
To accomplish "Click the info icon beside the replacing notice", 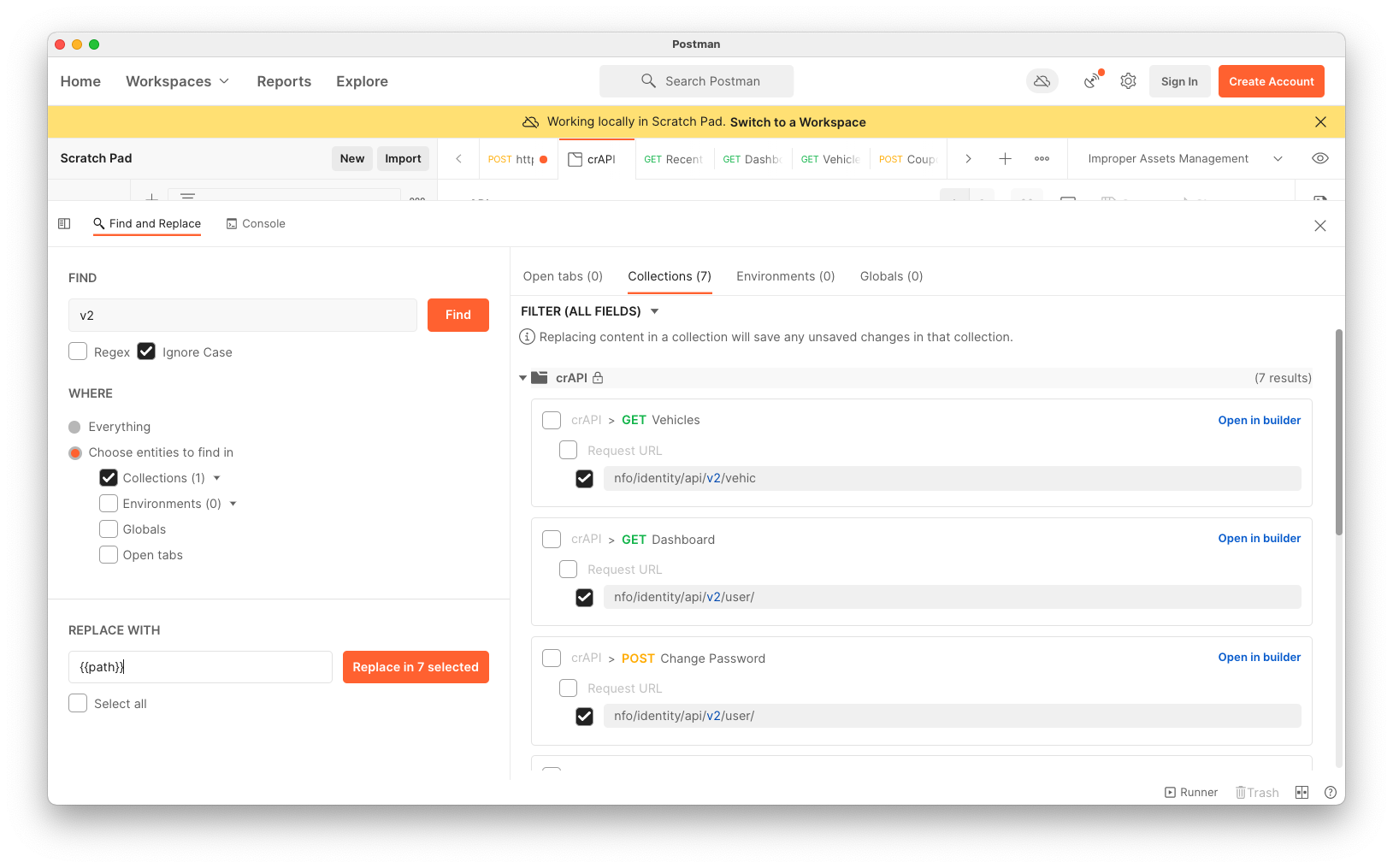I will 528,337.
